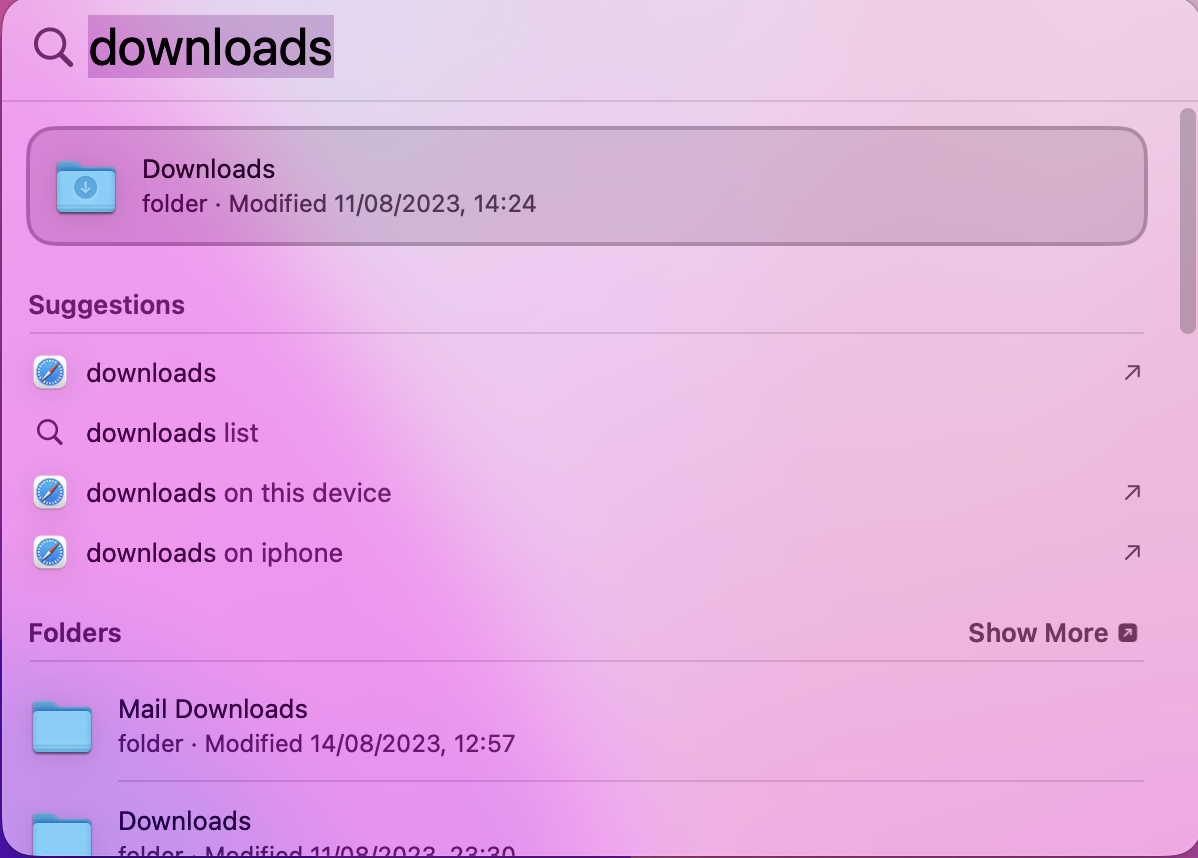Select the Downloads folder modified 11/08/2023 23:30

(x=185, y=821)
